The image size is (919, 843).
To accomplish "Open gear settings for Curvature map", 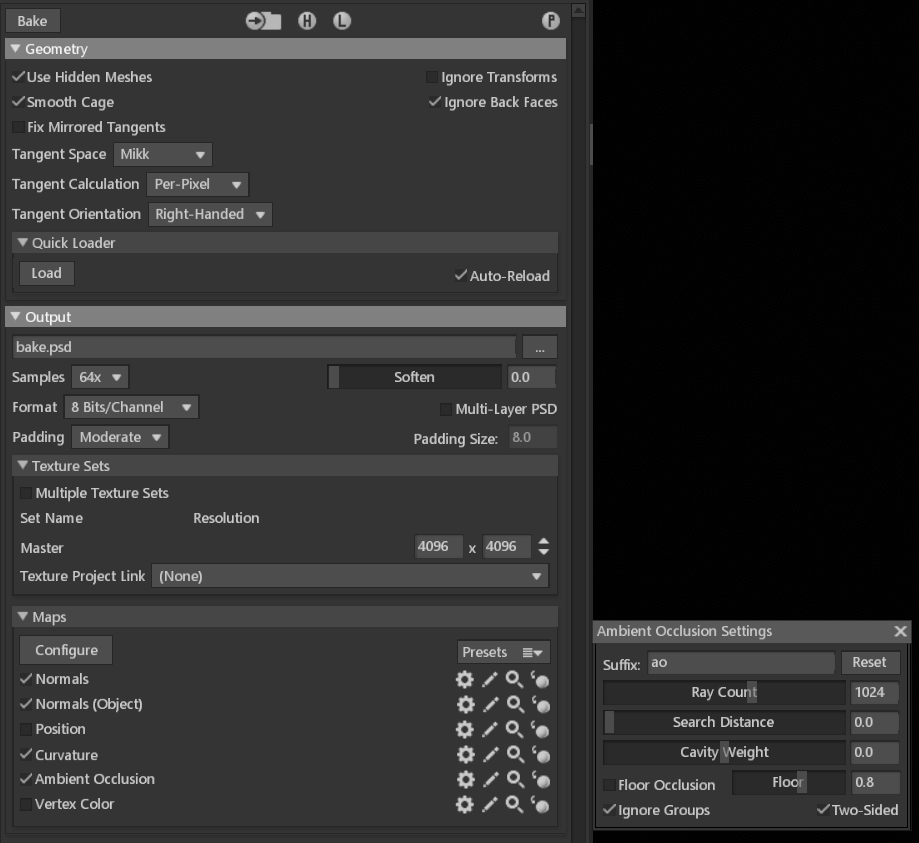I will click(465, 754).
